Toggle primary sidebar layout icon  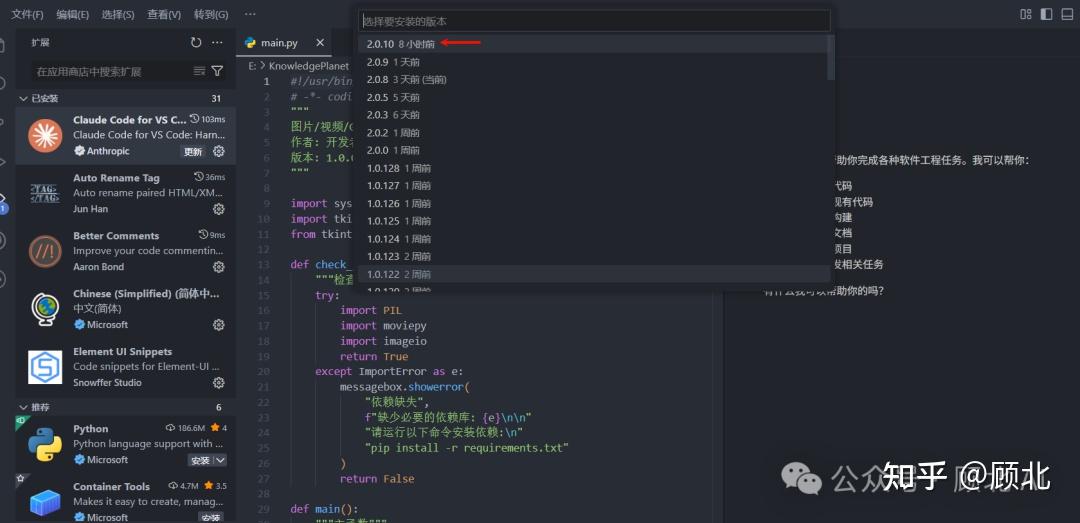tap(1046, 14)
